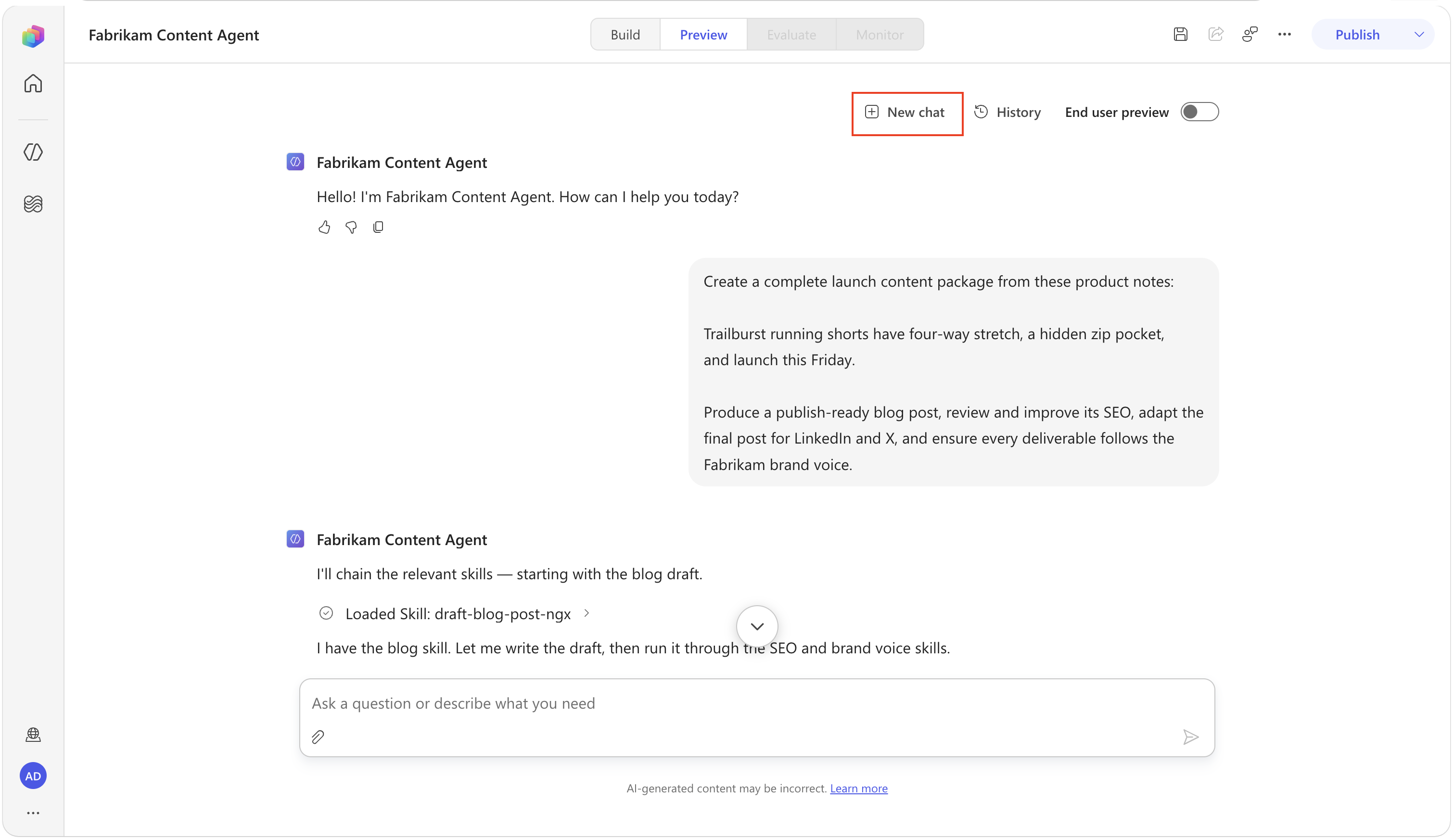The image size is (1454, 840).
Task: Expand Loaded Skill draft-blog-post-ngx details
Action: 586,613
